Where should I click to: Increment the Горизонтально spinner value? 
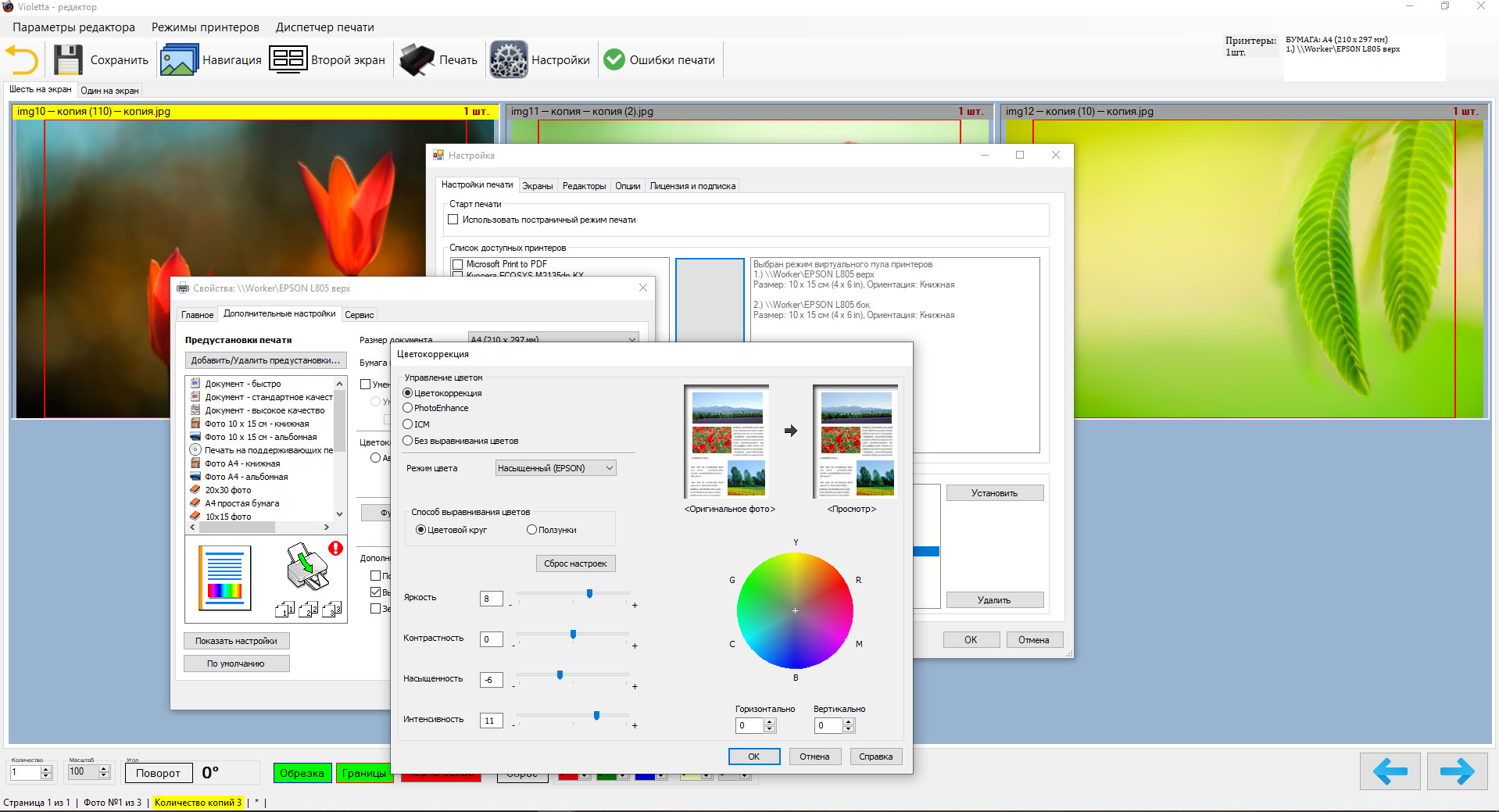(x=770, y=722)
